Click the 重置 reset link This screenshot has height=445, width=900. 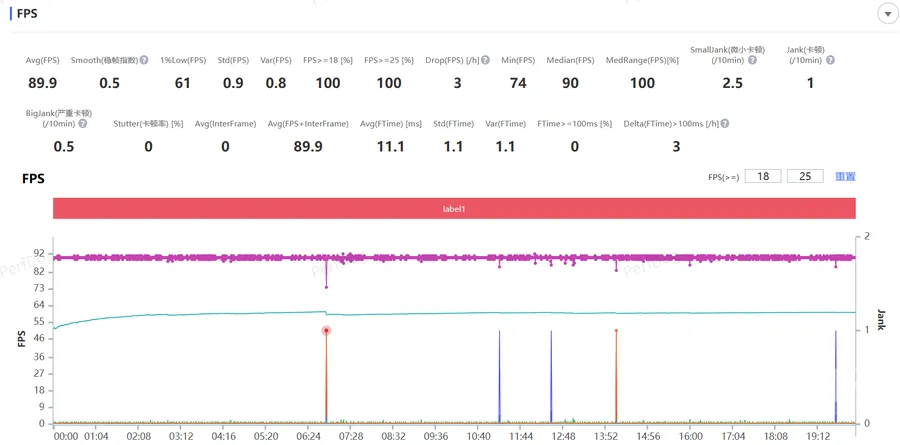(x=845, y=176)
